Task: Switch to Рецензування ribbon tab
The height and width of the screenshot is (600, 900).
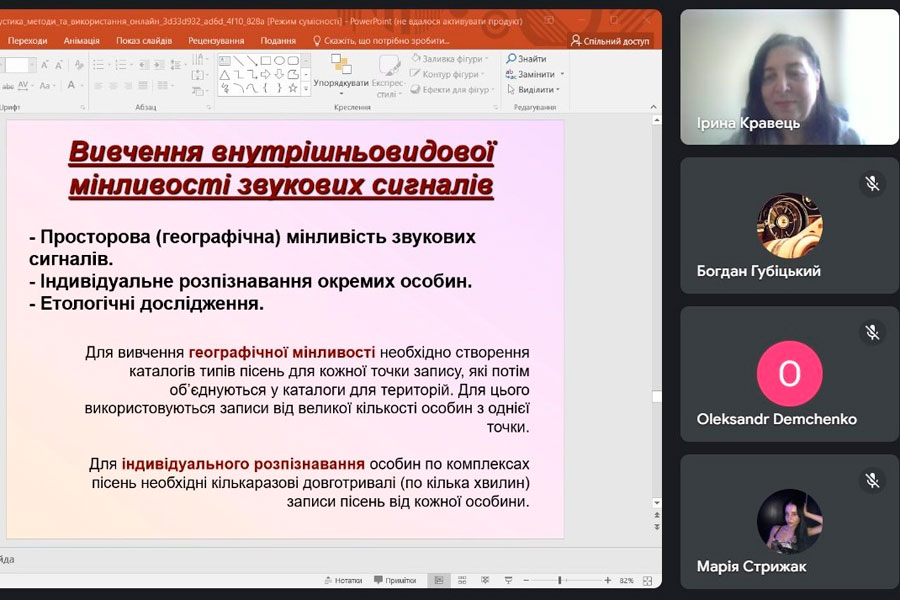Action: click(216, 40)
